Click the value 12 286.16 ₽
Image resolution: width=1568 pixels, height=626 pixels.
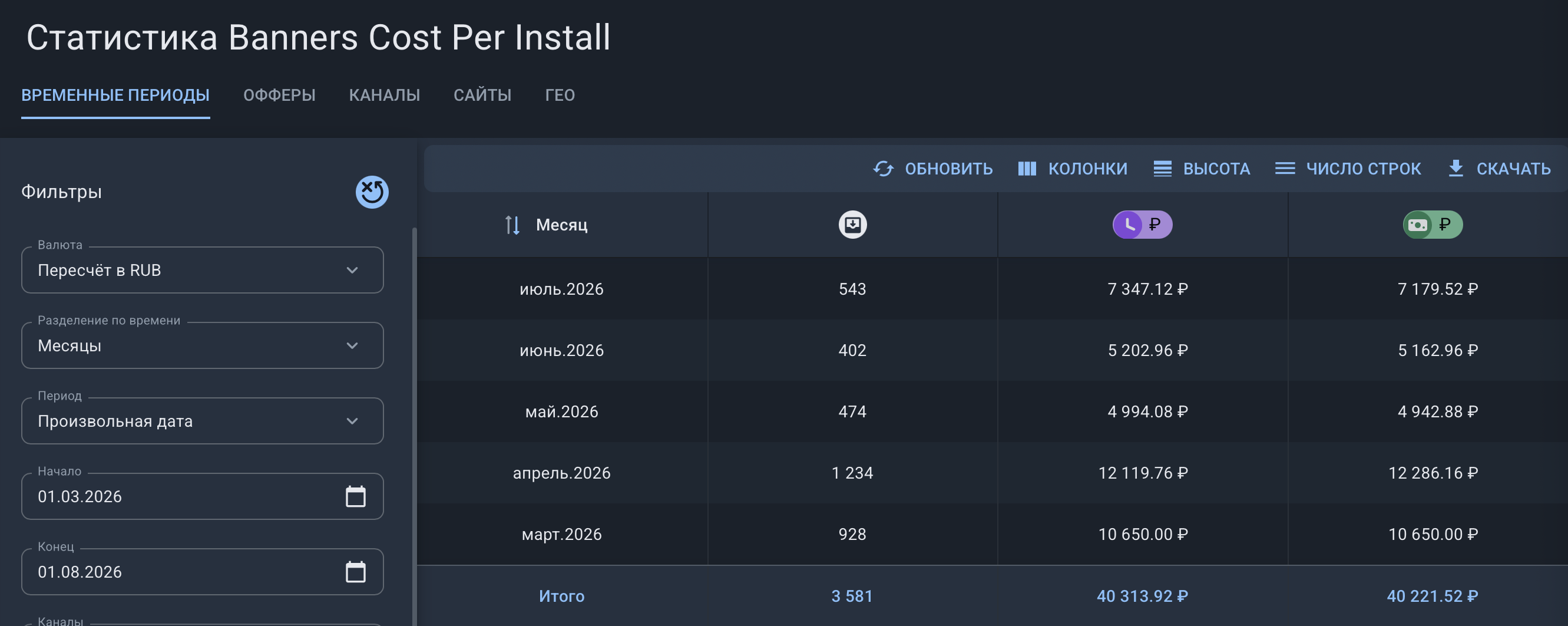[1433, 473]
